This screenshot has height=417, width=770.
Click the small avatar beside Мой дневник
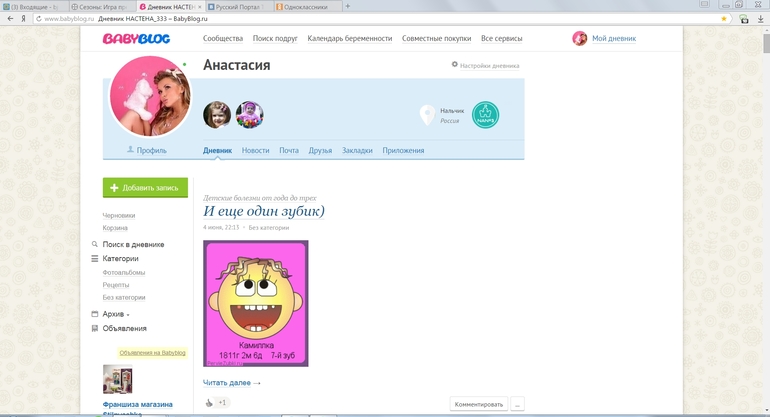click(x=579, y=38)
